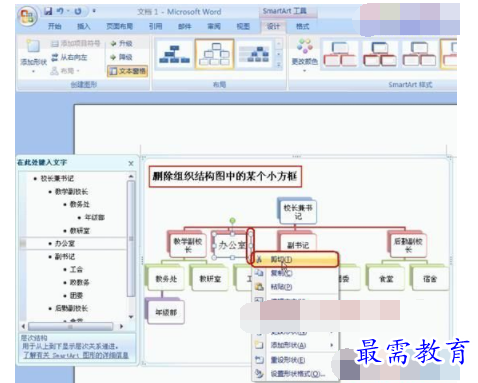The width and height of the screenshot is (478, 383).
Task: Select 后勤副校长 in the text pane
Action: (x=71, y=308)
